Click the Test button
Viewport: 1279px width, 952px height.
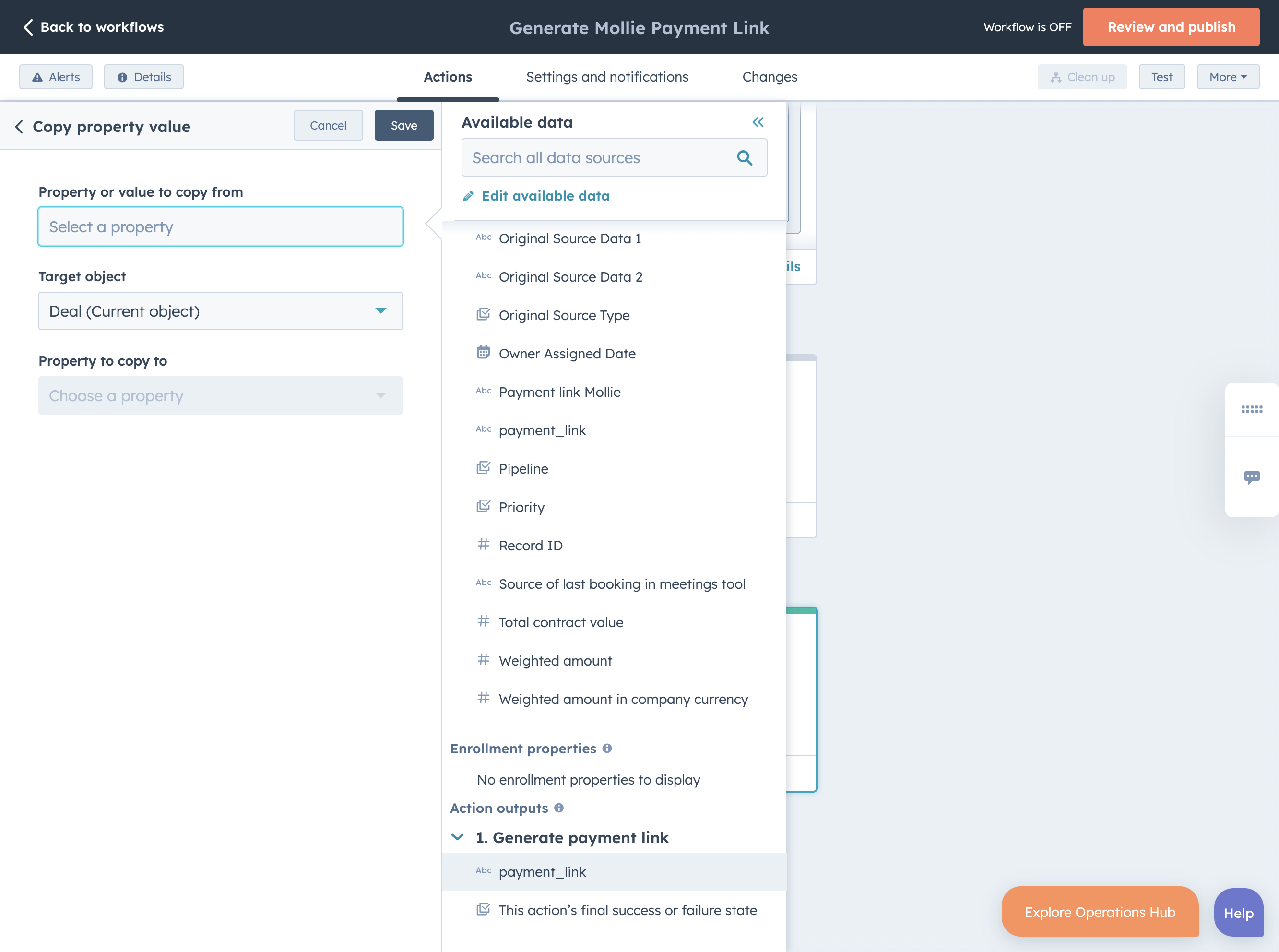(x=1161, y=77)
